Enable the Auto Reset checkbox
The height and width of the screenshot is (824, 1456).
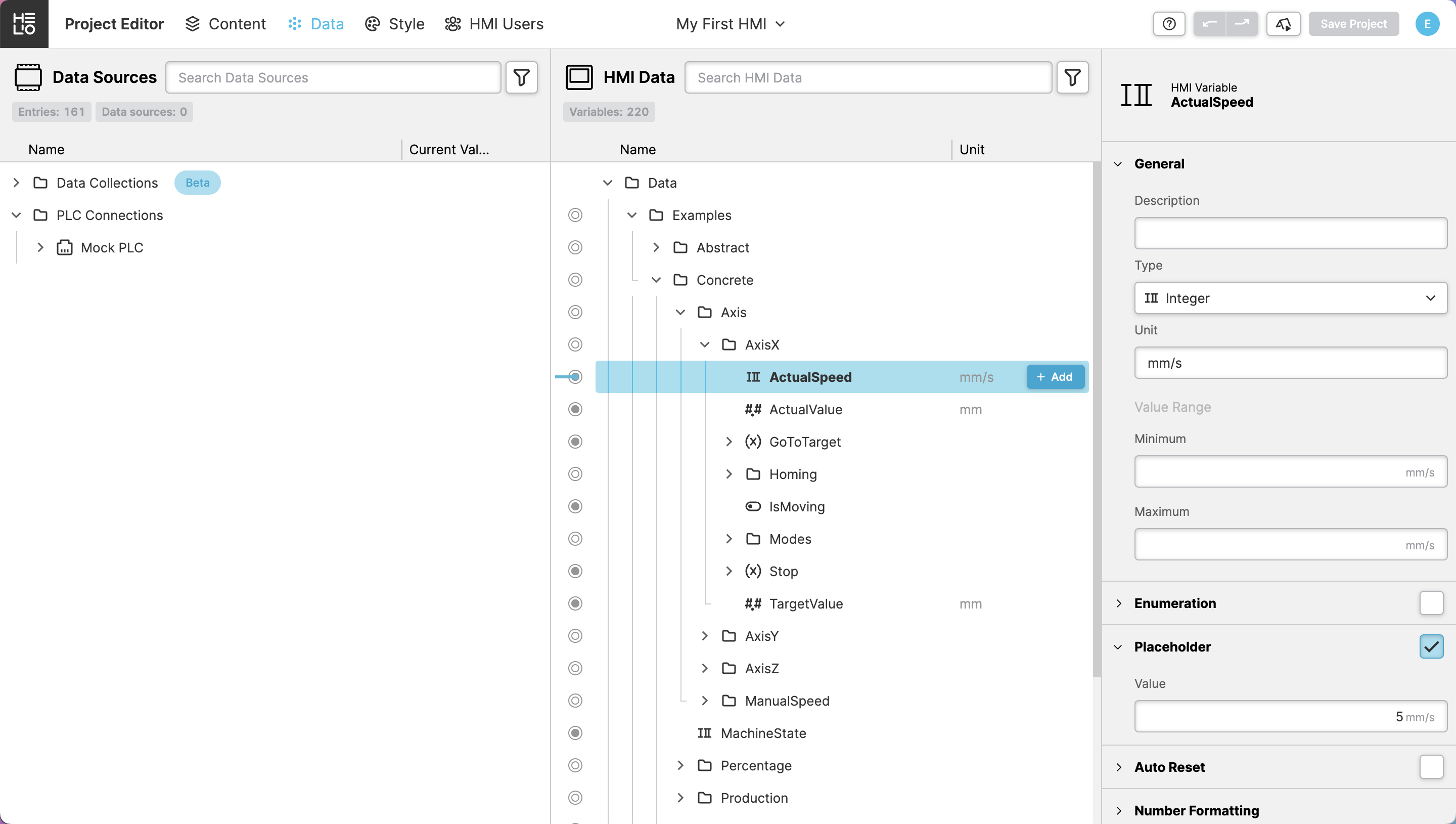1431,767
